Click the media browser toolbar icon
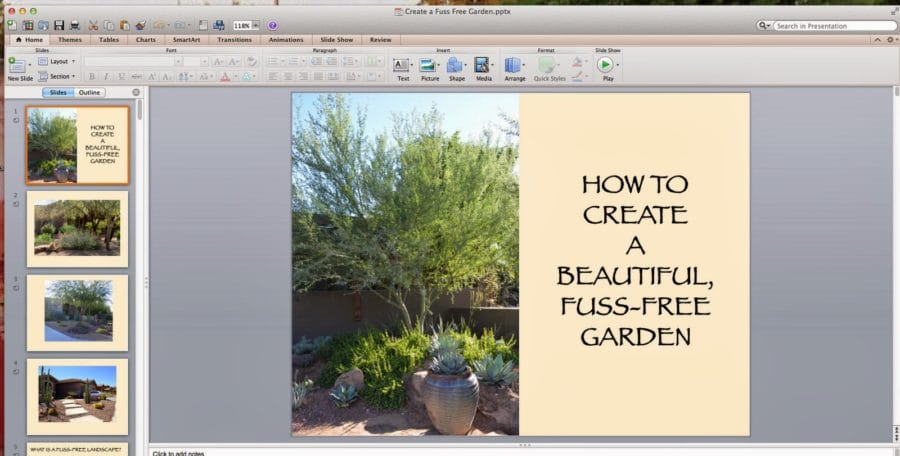900x456 pixels. click(219, 25)
